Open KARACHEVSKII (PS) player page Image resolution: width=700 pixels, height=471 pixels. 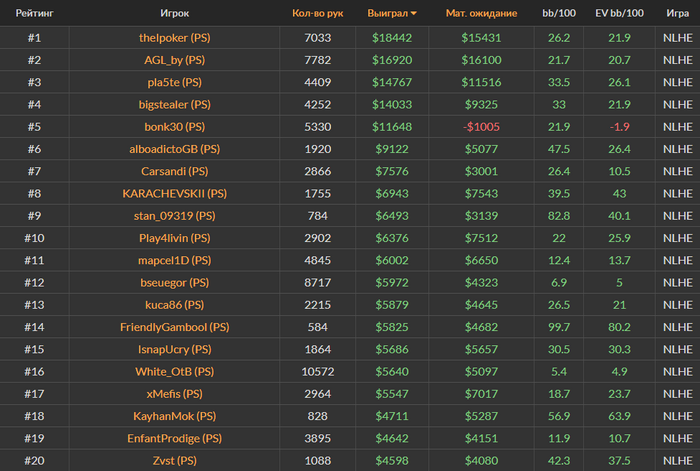(x=175, y=193)
